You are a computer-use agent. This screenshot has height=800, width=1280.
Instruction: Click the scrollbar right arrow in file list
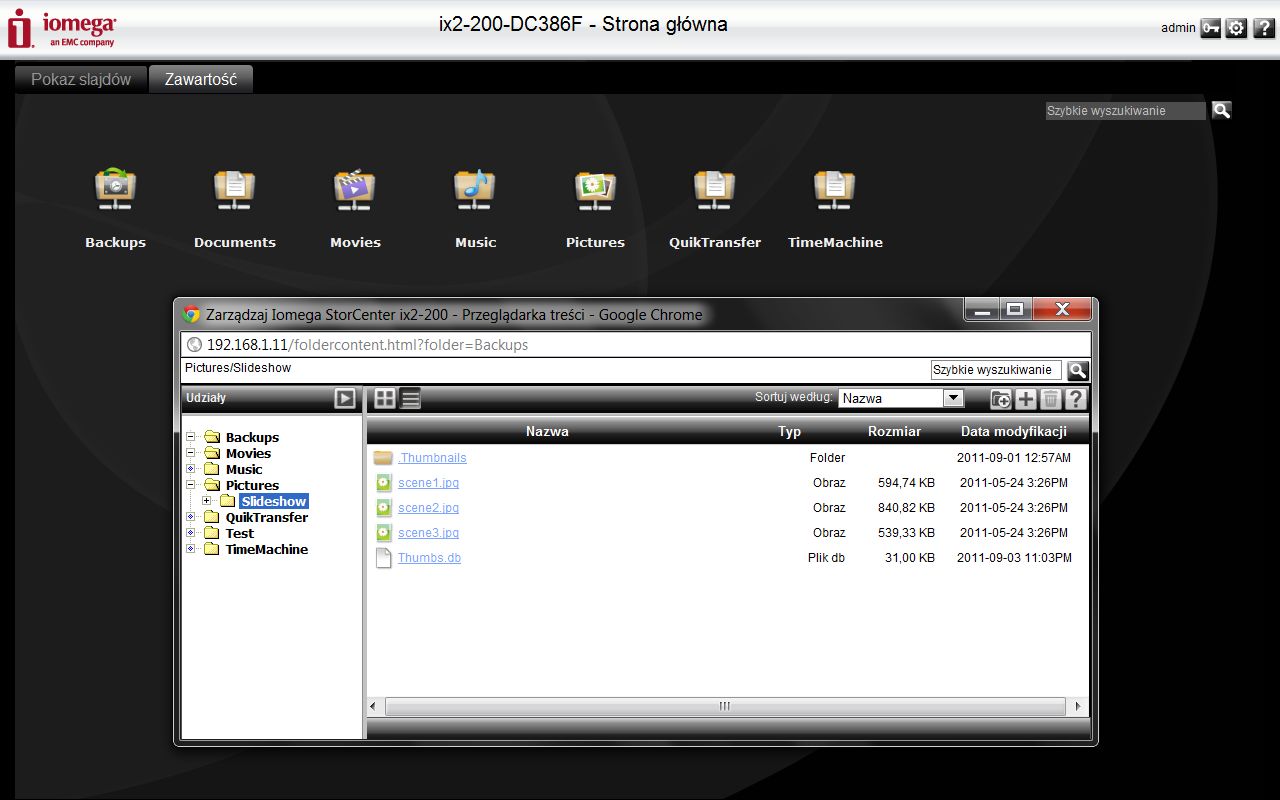[x=1078, y=706]
